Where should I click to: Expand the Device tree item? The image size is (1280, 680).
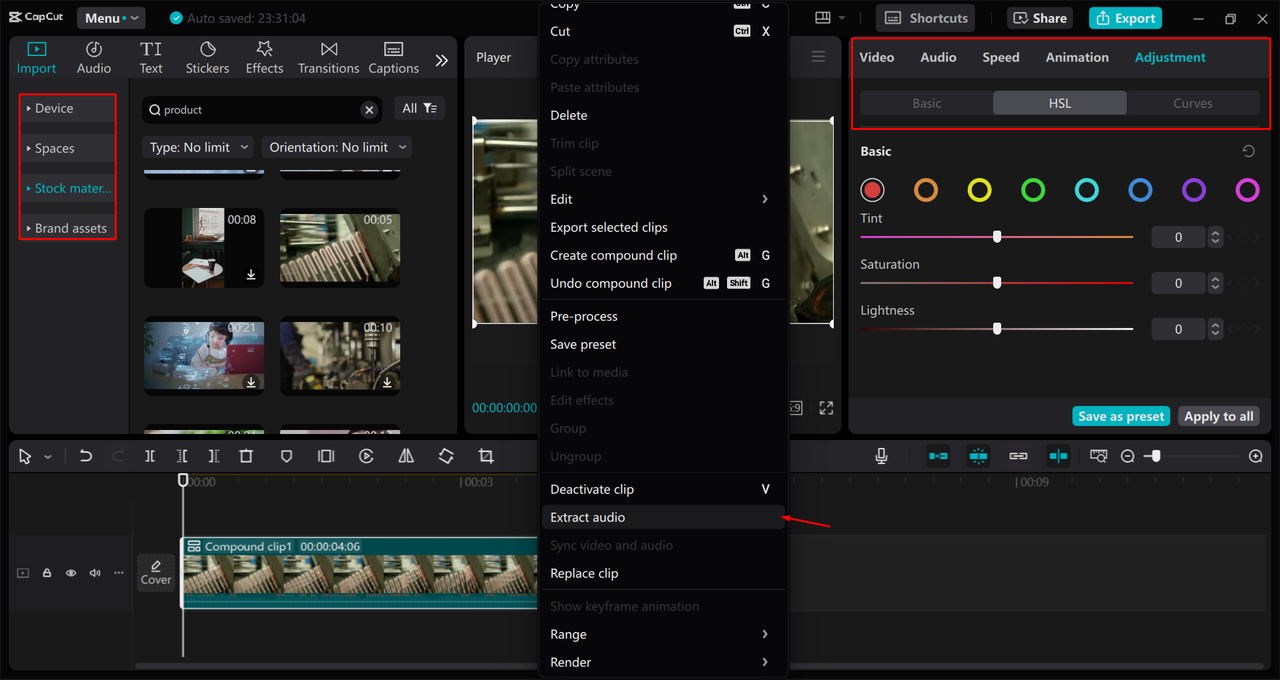point(68,108)
